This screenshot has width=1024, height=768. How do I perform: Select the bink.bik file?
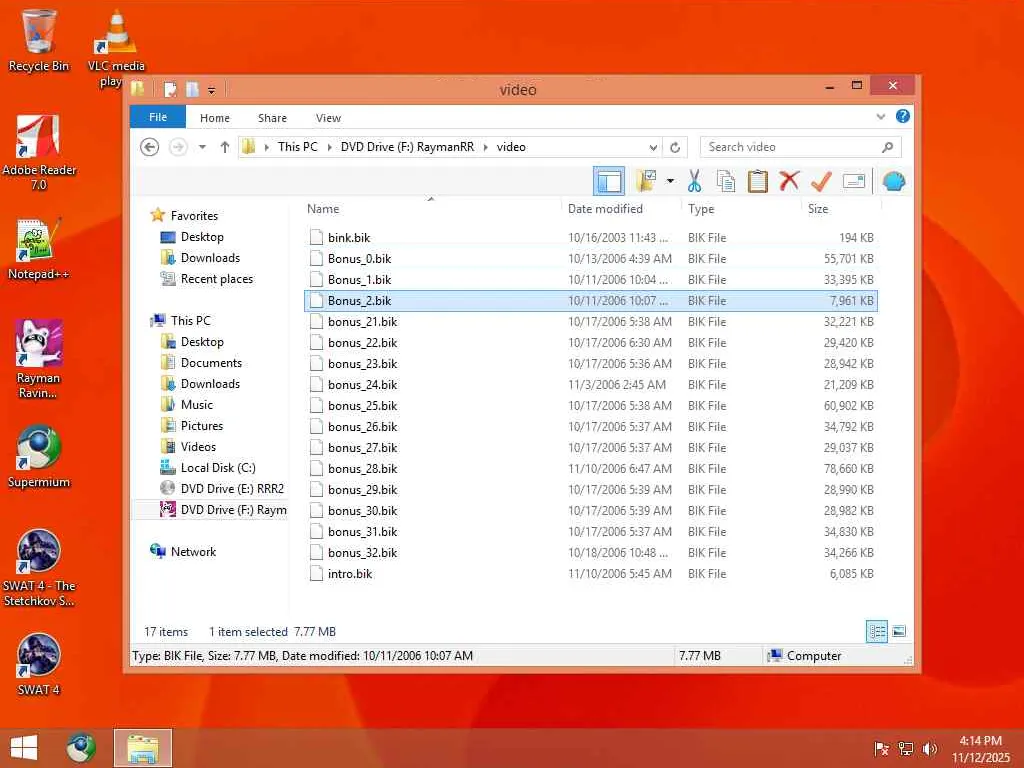590,238
